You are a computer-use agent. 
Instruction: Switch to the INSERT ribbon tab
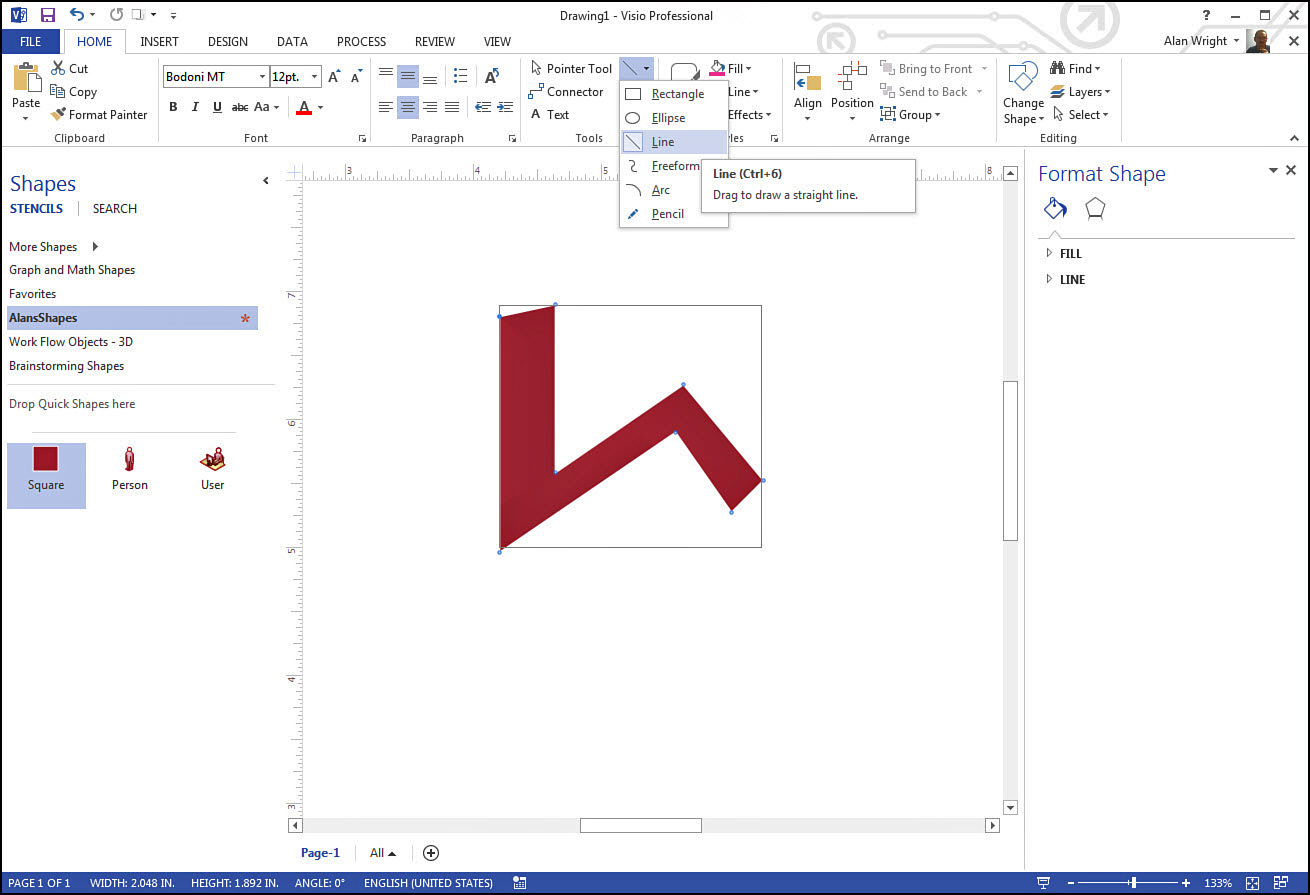(160, 42)
